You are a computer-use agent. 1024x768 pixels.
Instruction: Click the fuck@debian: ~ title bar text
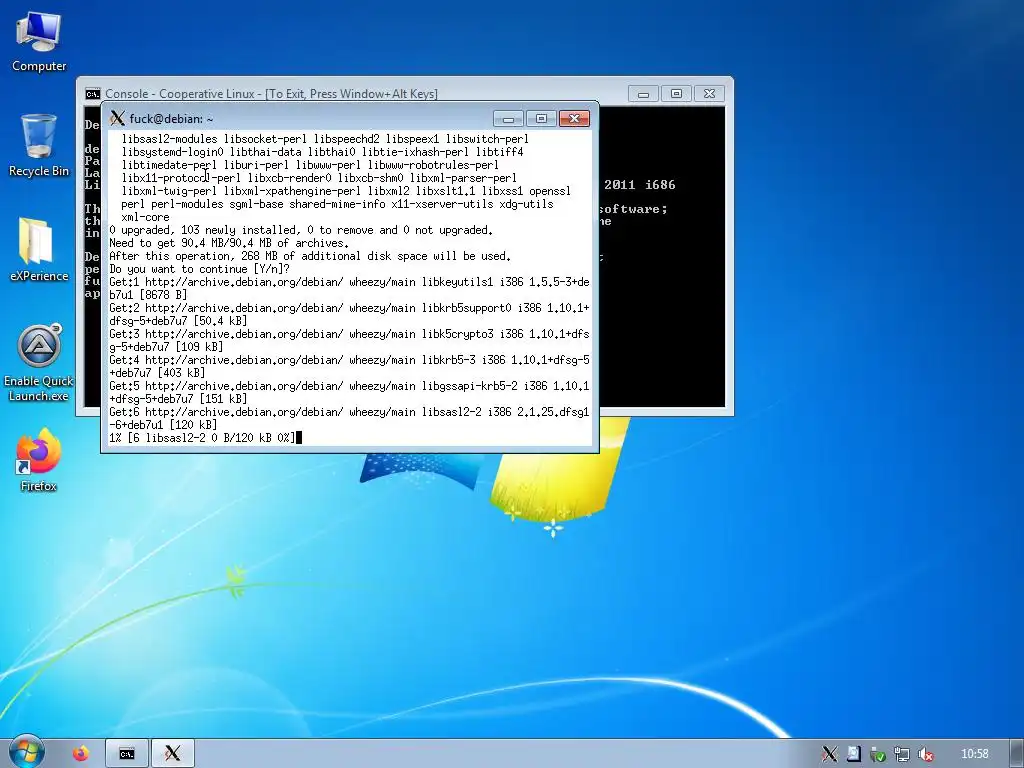tap(171, 119)
